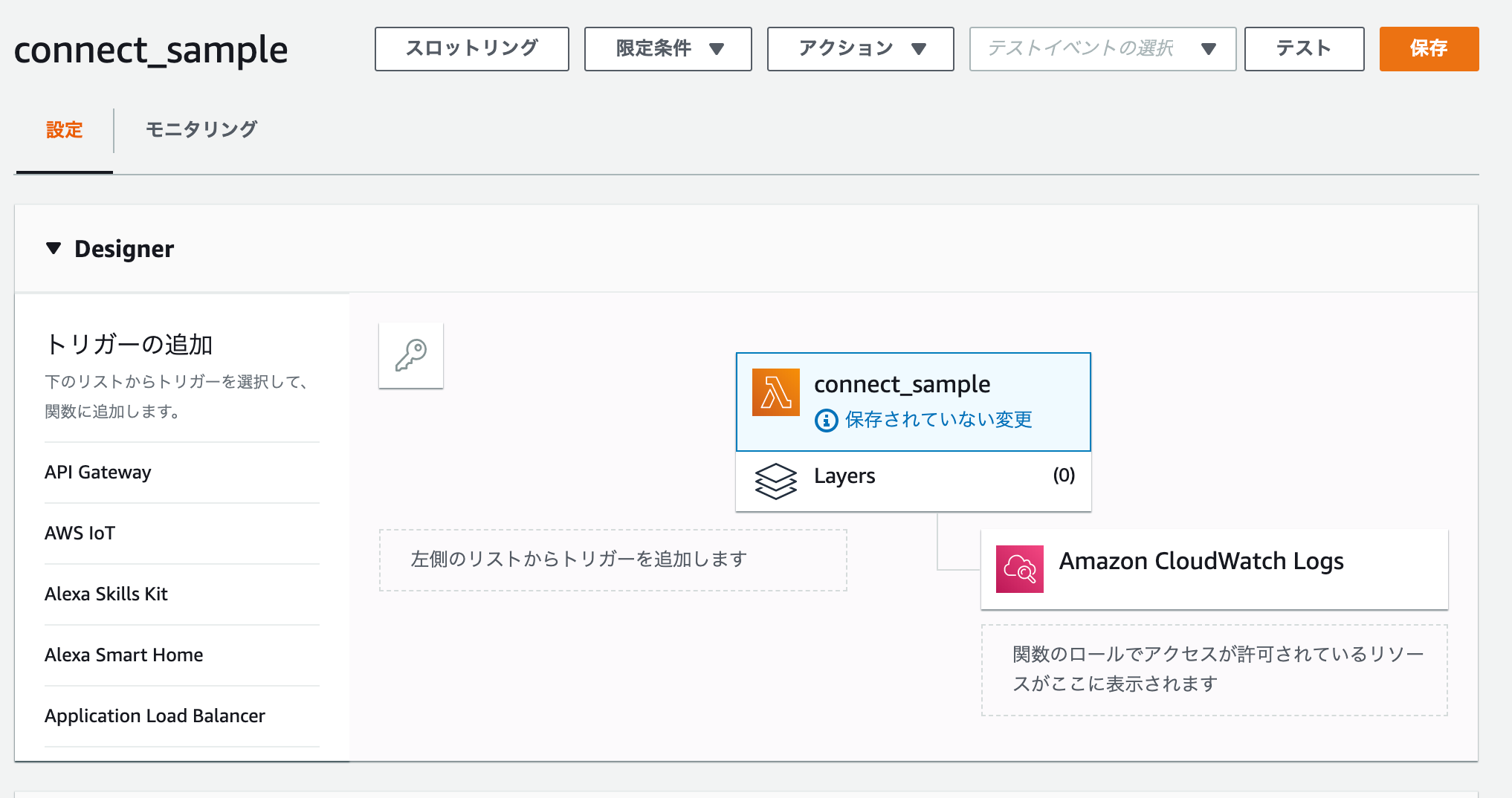The width and height of the screenshot is (1512, 798).
Task: Click the orange 保存 button
Action: (1429, 49)
